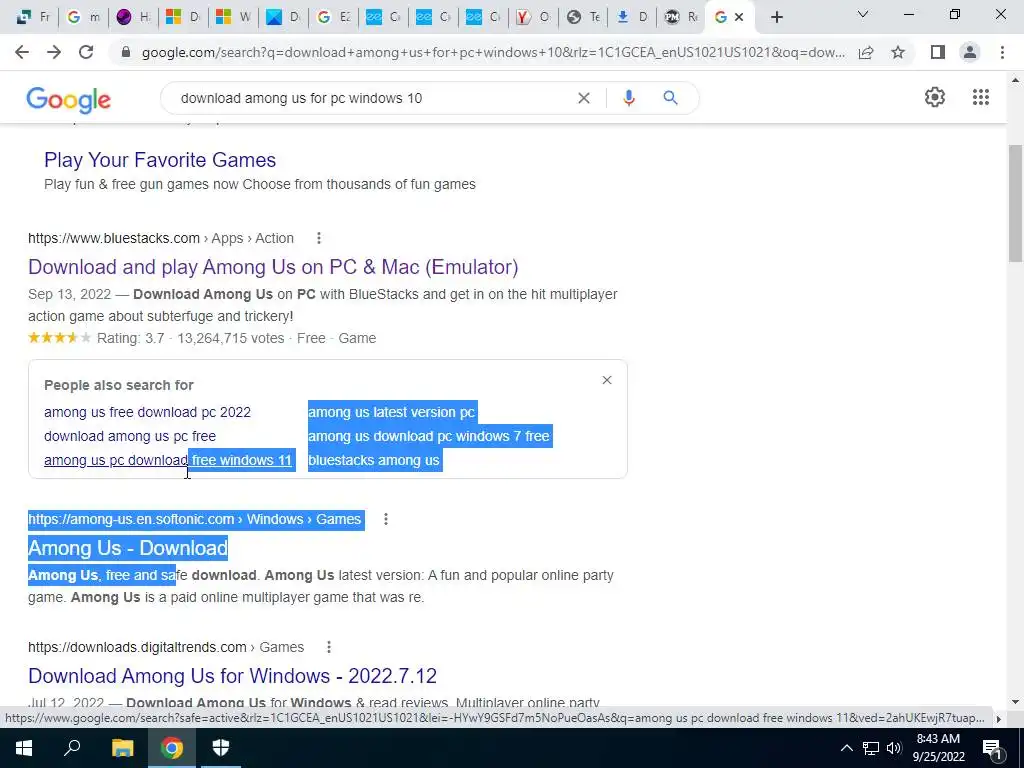Open options menu for the softonic.com result

tap(386, 519)
